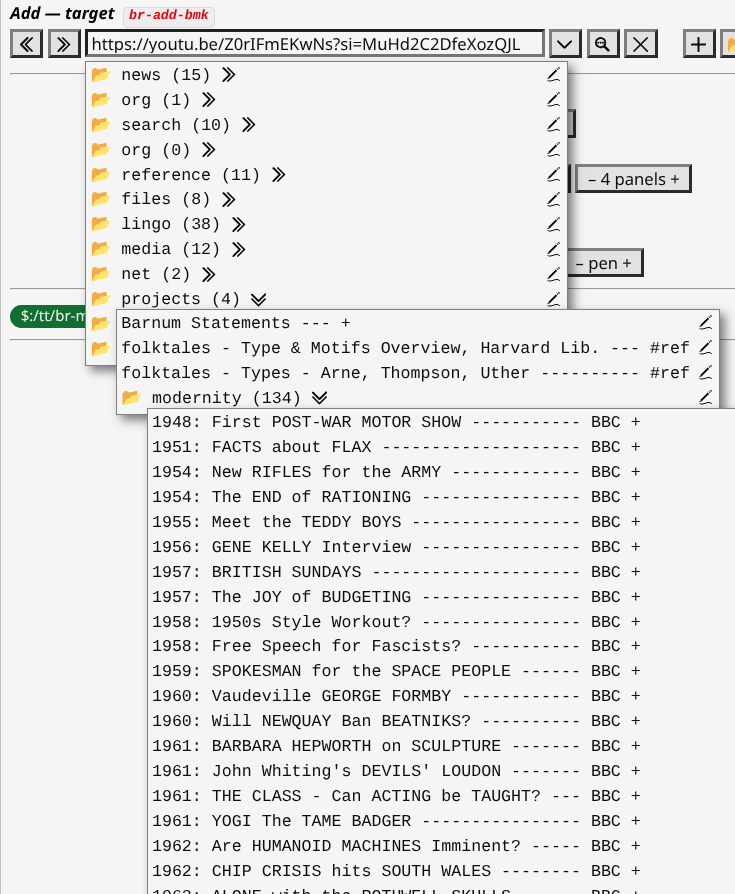Expand the media (12) folder

[x=238, y=249]
